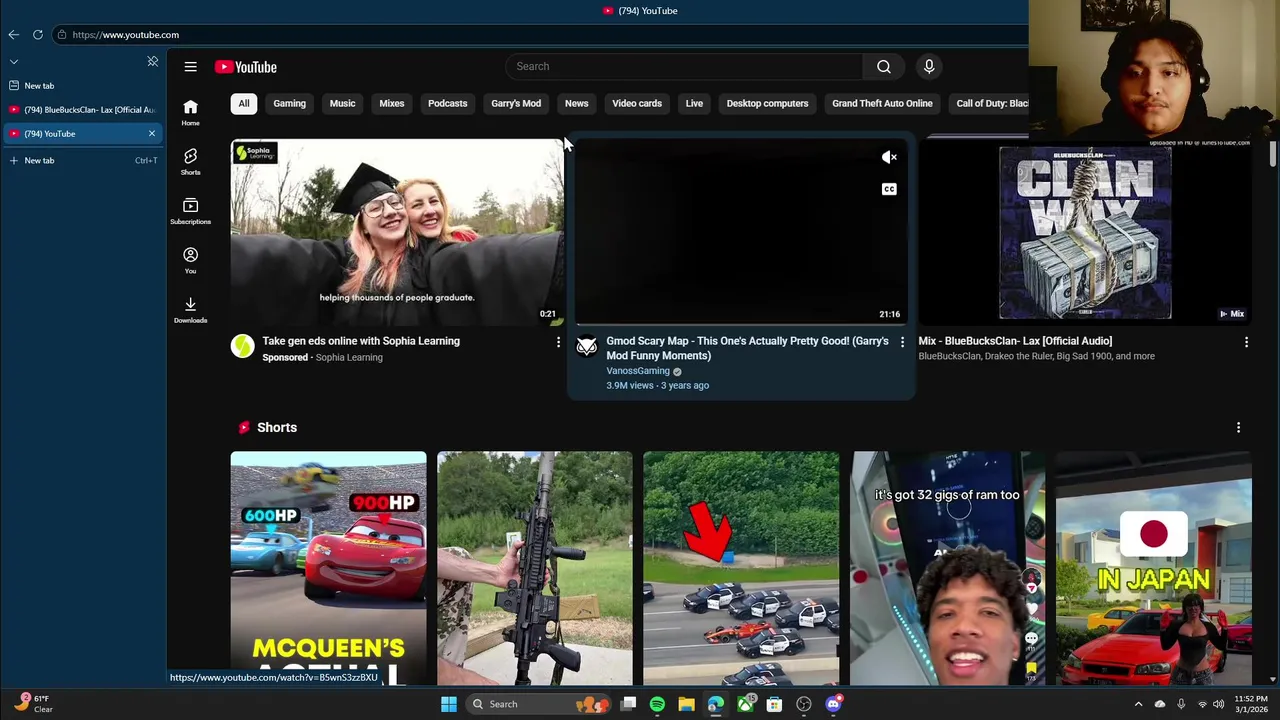Filter by Music chip
This screenshot has height=720, width=1280.
pyautogui.click(x=342, y=103)
